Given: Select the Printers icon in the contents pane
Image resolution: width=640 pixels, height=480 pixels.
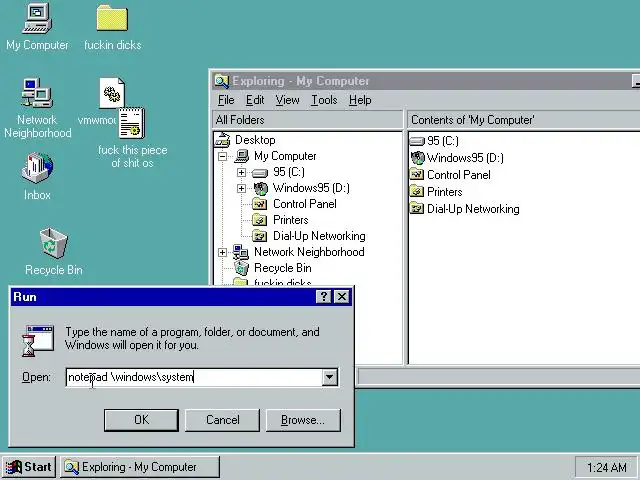Looking at the screenshot, I should click(x=417, y=192).
